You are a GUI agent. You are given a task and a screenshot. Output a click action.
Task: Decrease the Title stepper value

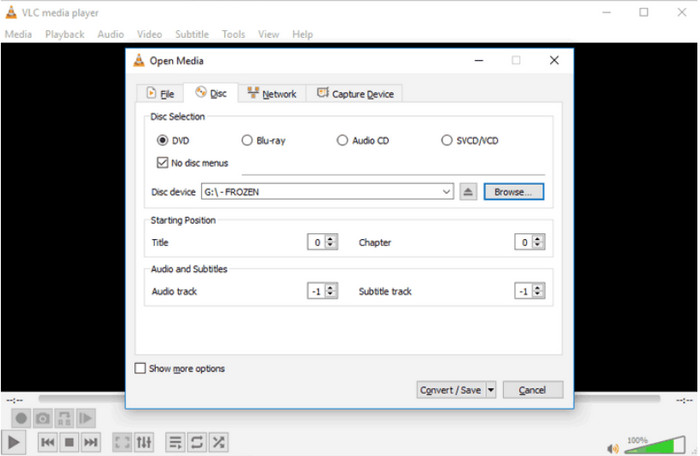[330, 246]
